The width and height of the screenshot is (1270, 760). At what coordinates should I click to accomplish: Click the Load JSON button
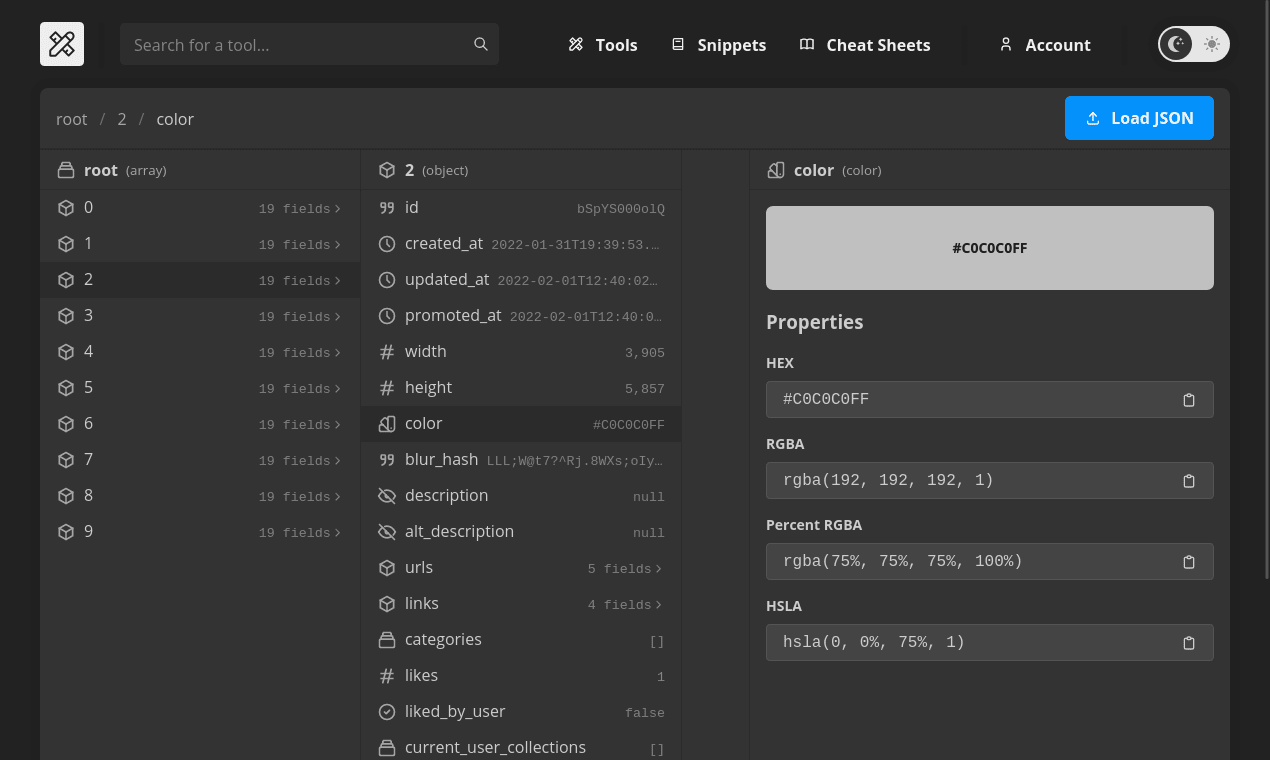[x=1139, y=118]
